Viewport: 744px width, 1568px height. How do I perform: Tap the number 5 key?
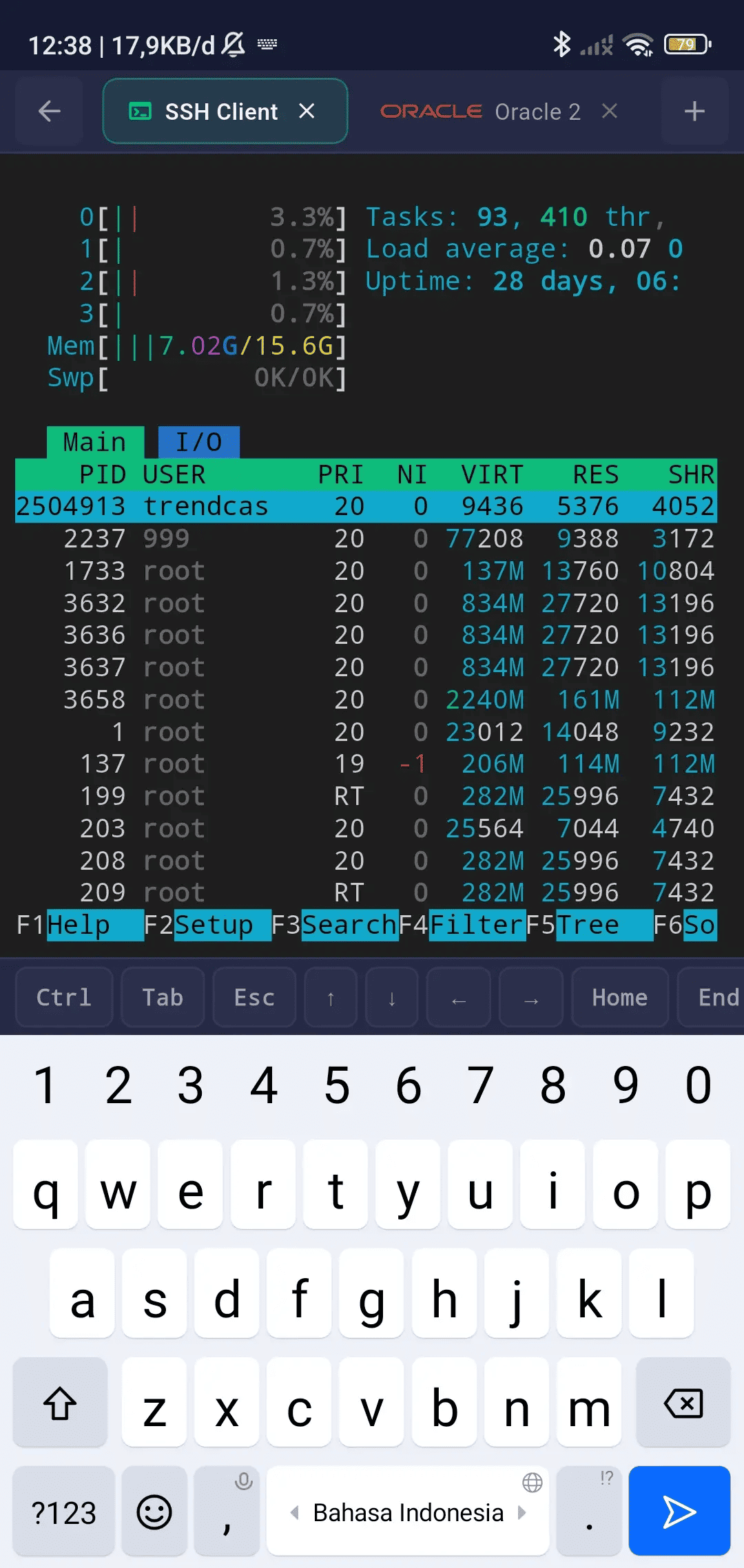click(336, 1085)
